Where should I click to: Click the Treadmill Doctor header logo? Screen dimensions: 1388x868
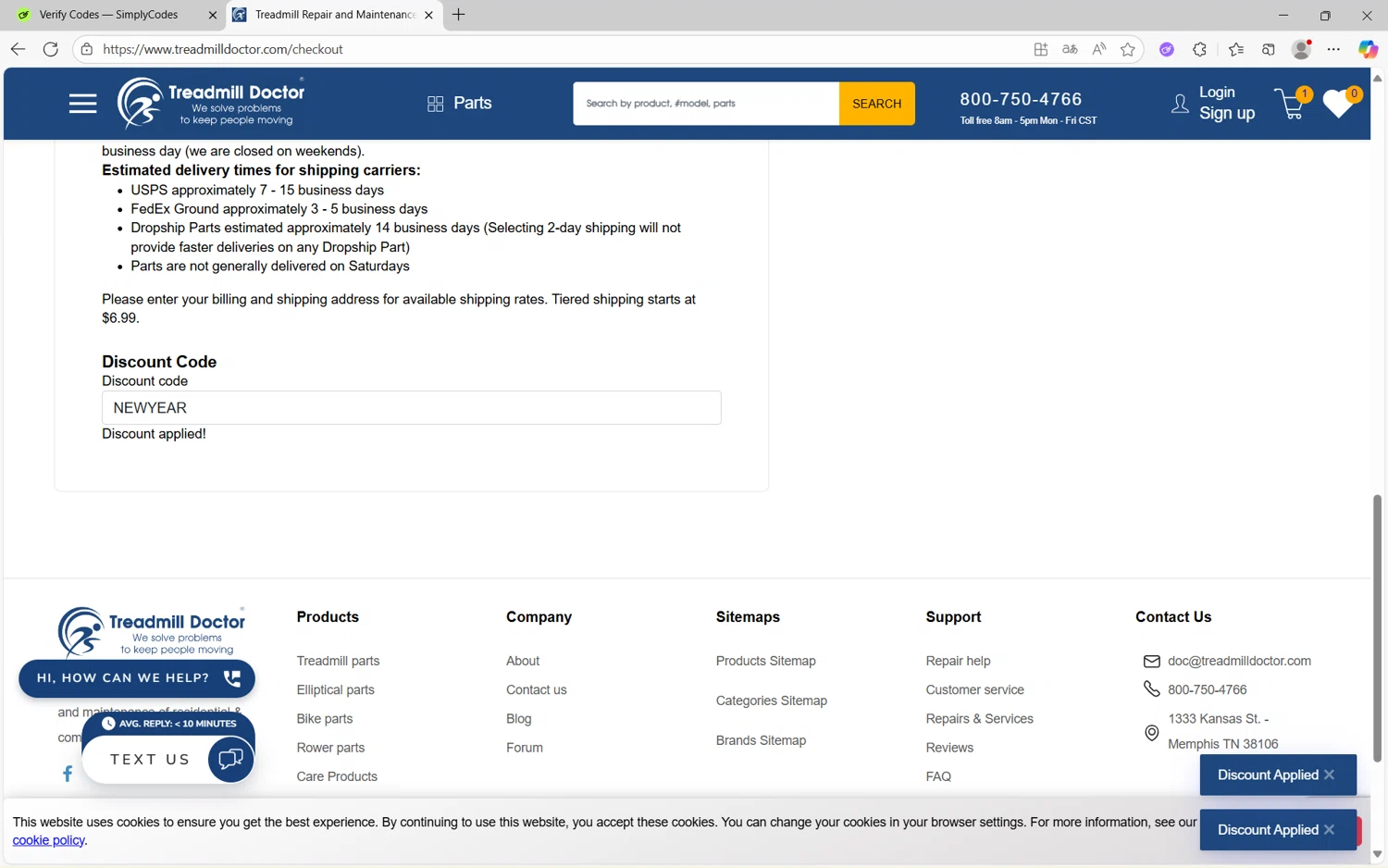(x=211, y=103)
